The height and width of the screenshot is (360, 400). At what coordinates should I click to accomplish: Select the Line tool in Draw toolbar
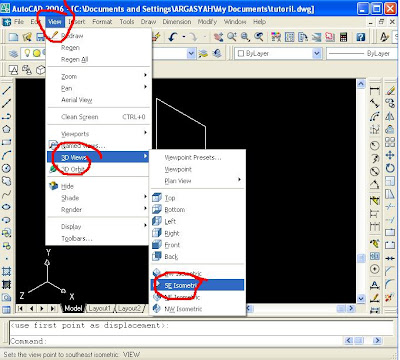coord(6,90)
